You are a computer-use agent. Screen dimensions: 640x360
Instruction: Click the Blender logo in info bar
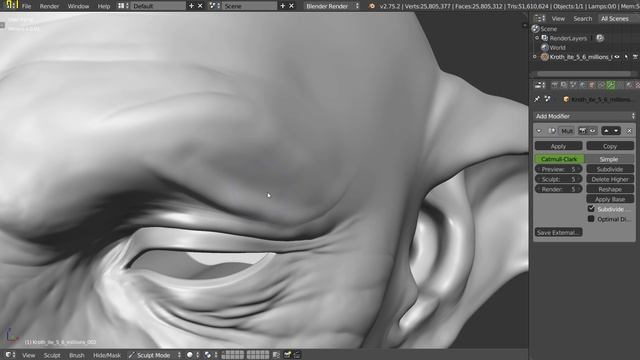tap(371, 6)
